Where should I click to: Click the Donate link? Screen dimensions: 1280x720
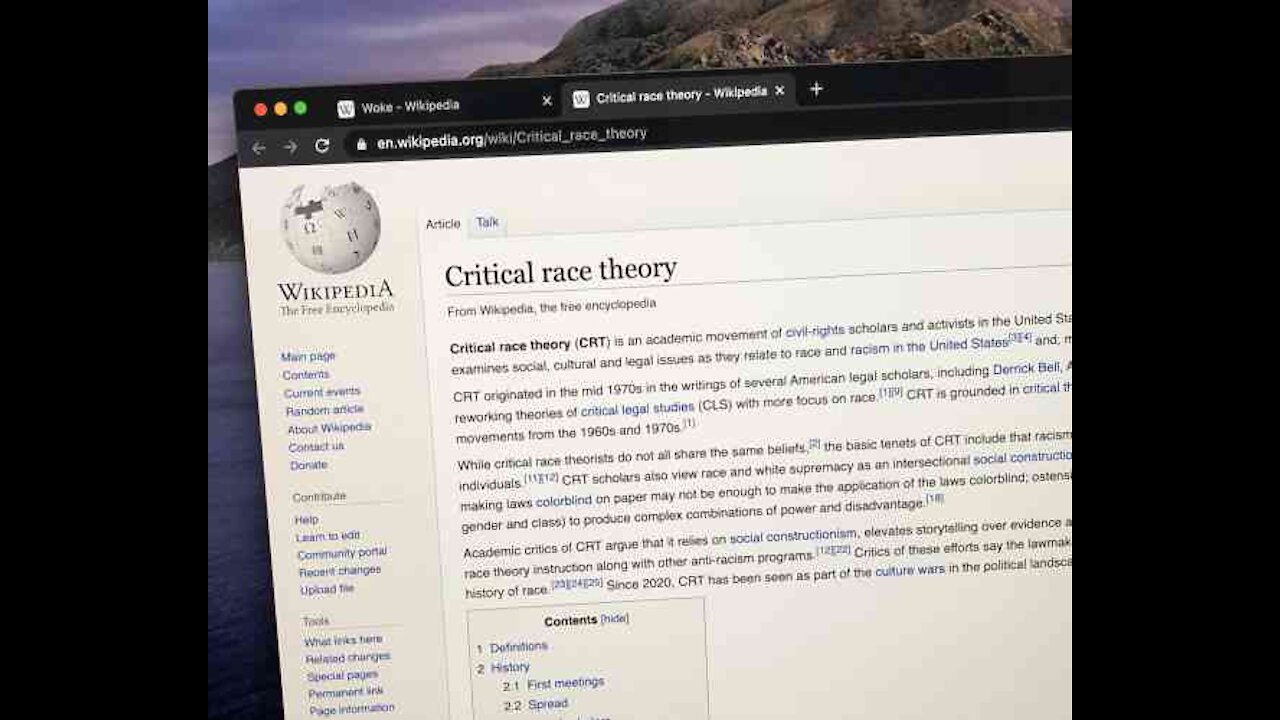coord(308,465)
